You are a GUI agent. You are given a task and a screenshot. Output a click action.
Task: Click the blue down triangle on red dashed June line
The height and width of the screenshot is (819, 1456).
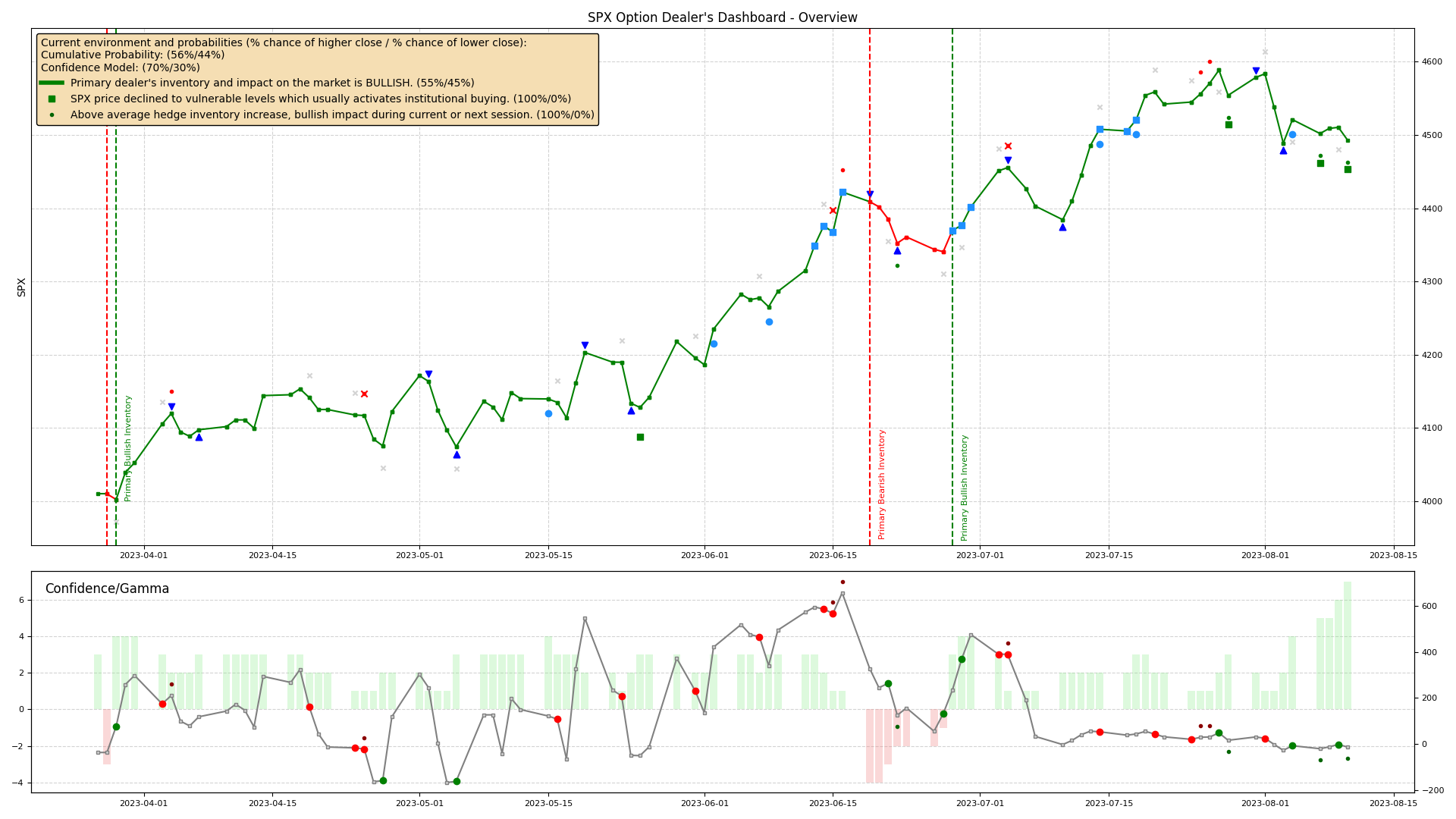tap(870, 194)
